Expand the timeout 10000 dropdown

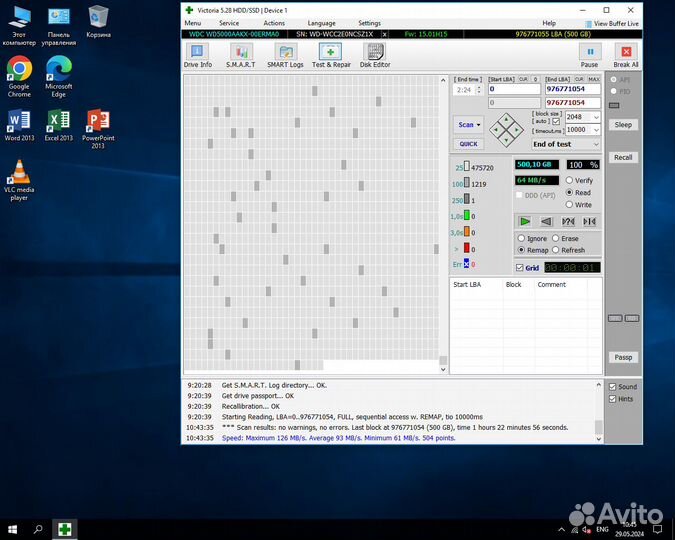[x=596, y=130]
